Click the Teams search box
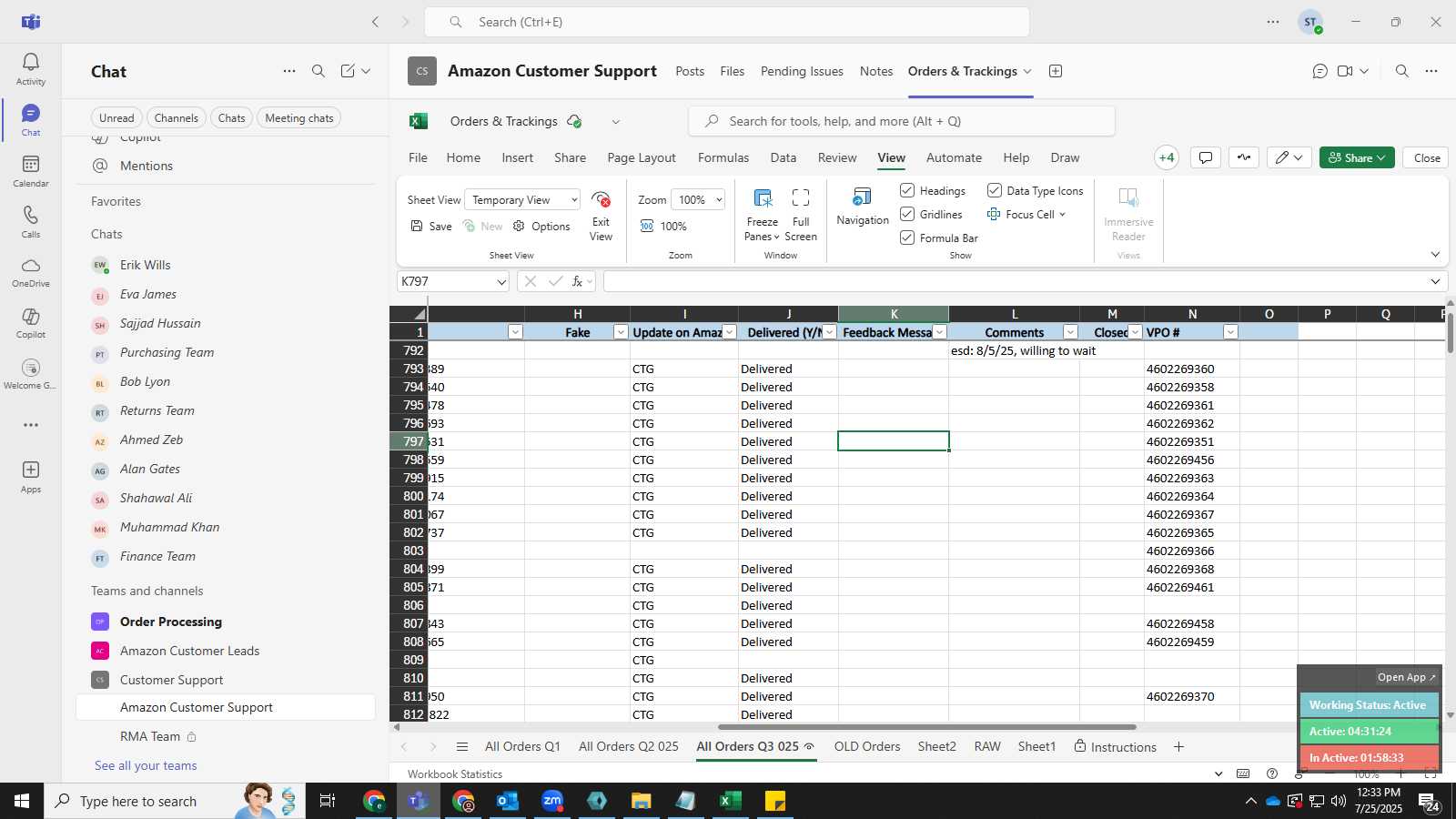This screenshot has height=819, width=1456. pyautogui.click(x=727, y=22)
